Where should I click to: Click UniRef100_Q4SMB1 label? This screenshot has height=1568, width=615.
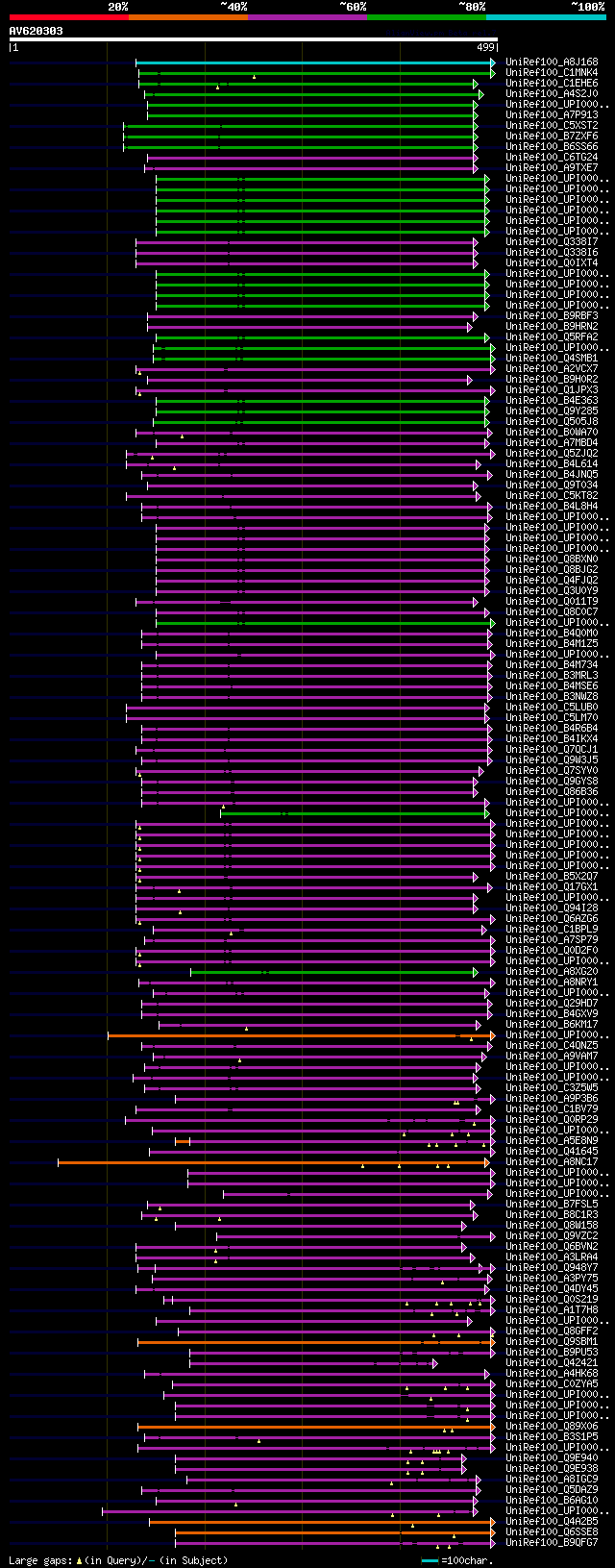point(552,358)
